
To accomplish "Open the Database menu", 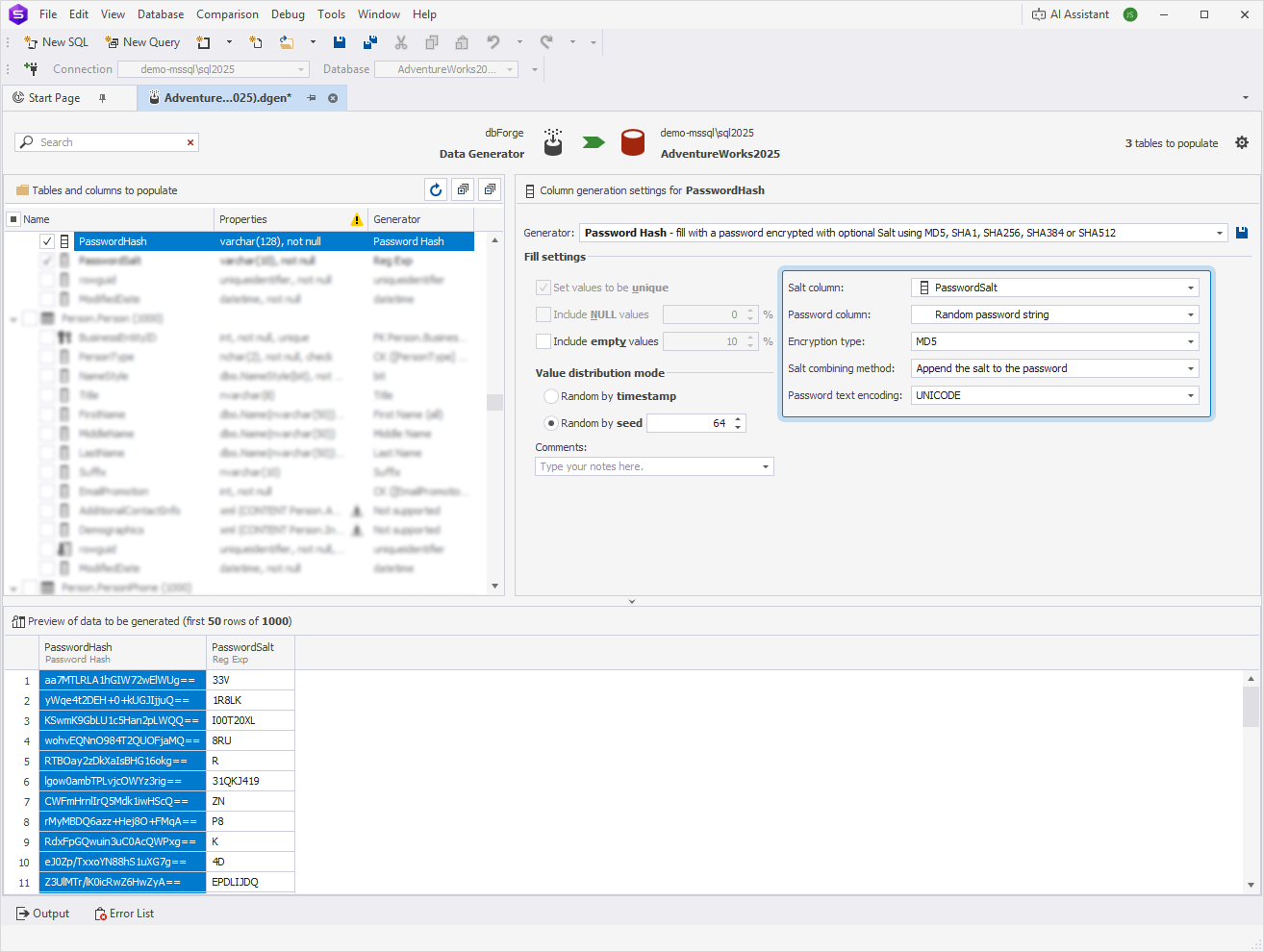I will click(161, 14).
